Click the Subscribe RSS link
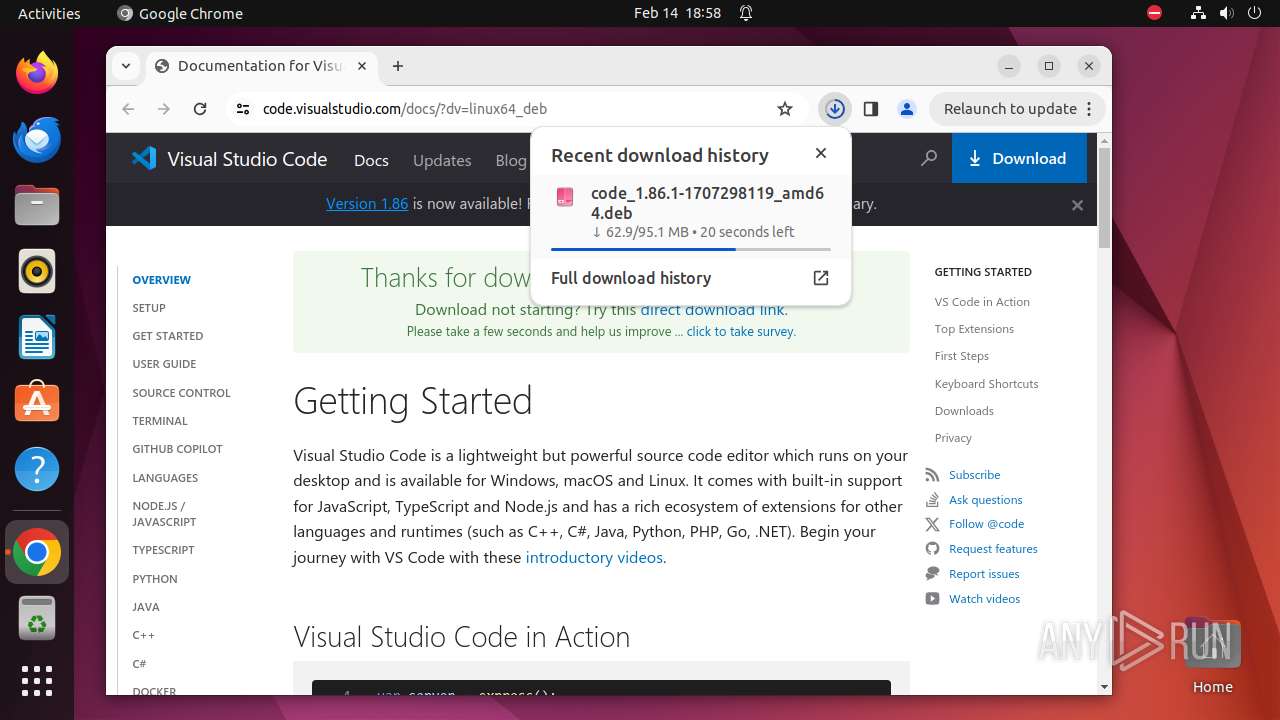Image resolution: width=1280 pixels, height=720 pixels. [x=974, y=475]
